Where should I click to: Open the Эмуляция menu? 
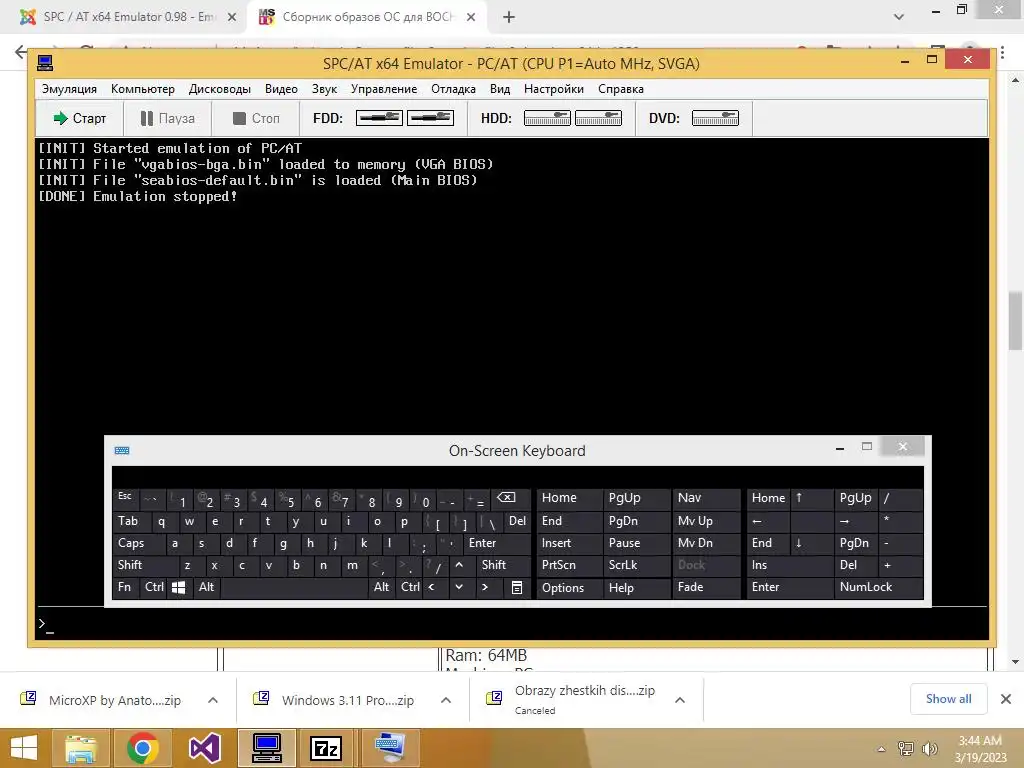tap(69, 89)
